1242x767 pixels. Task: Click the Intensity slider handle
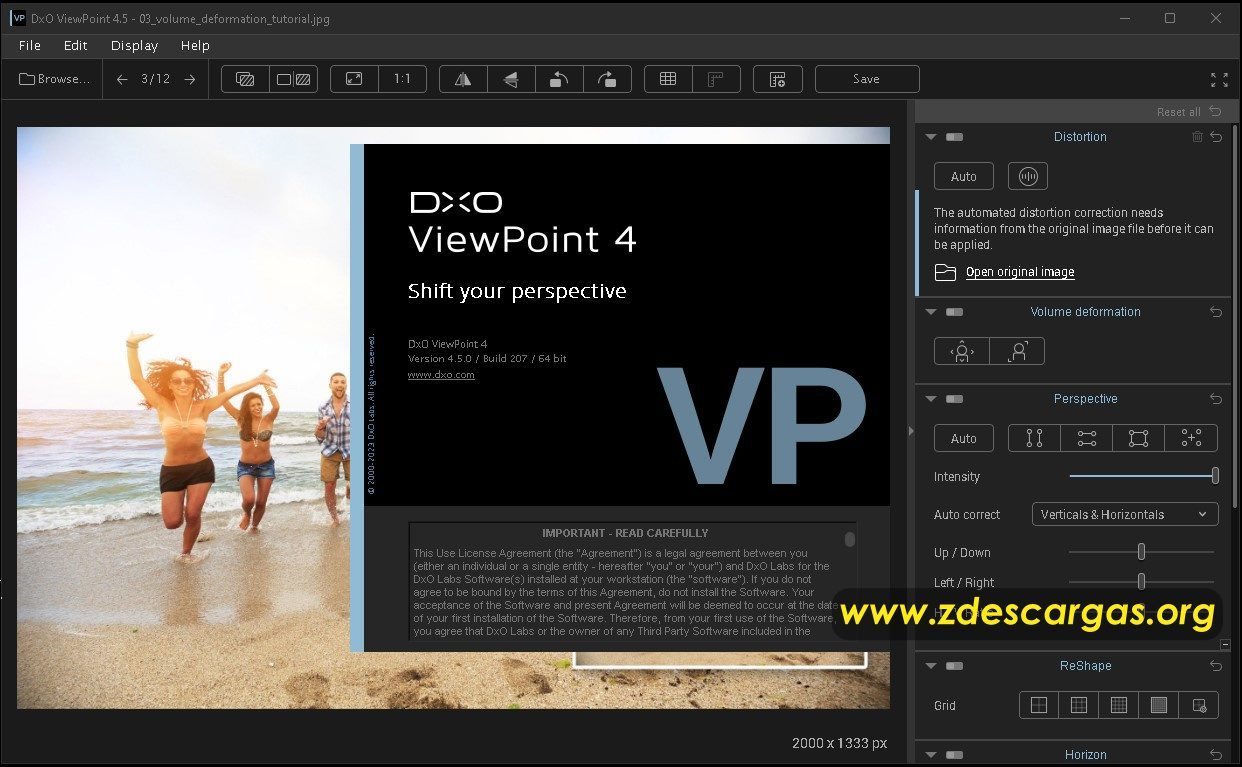1215,476
